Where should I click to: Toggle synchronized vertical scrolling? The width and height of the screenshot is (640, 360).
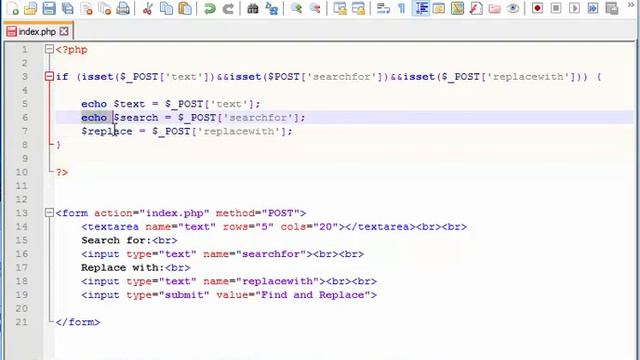340,8
